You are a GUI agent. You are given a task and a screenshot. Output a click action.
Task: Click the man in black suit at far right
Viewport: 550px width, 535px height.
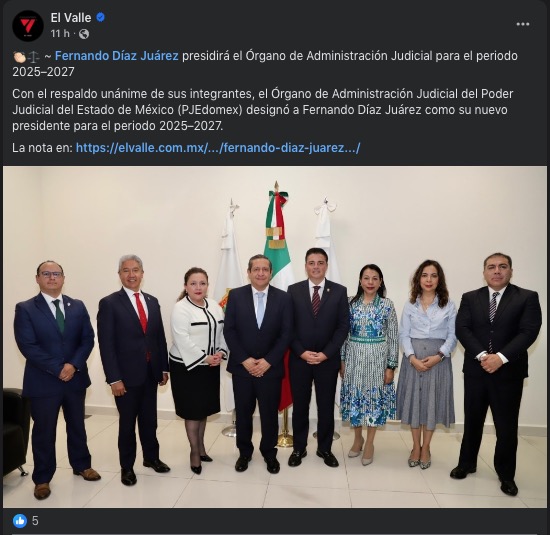(x=497, y=373)
